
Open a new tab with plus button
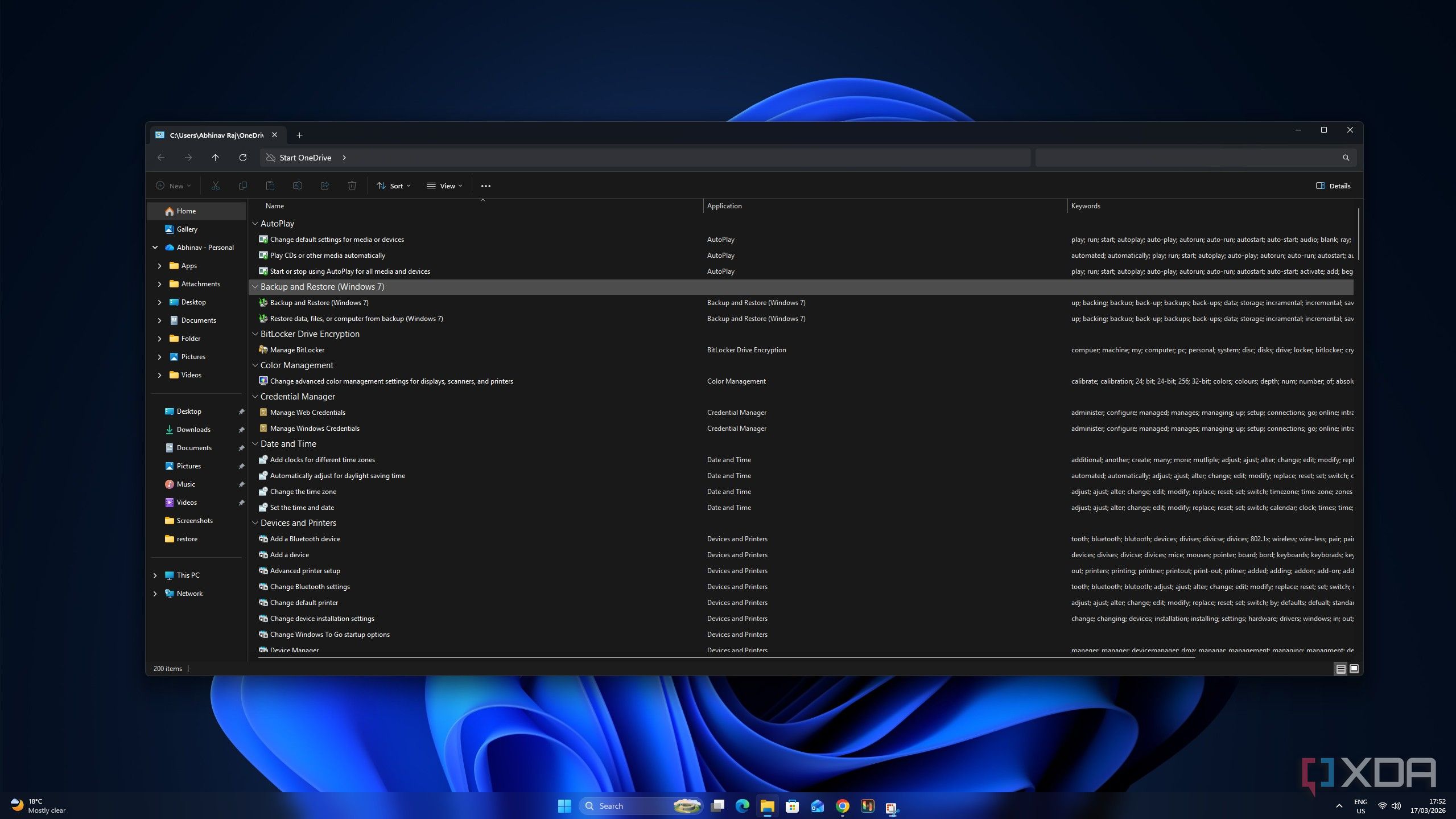(x=299, y=135)
